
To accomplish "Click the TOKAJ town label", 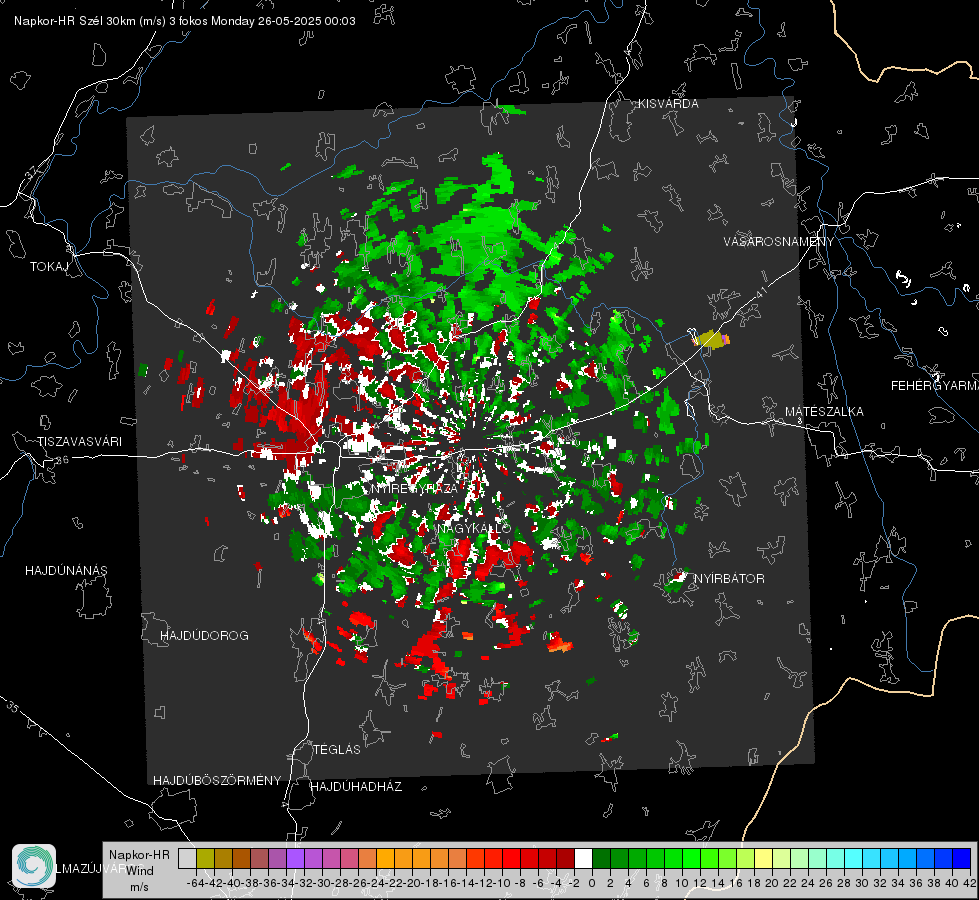I will pyautogui.click(x=49, y=267).
